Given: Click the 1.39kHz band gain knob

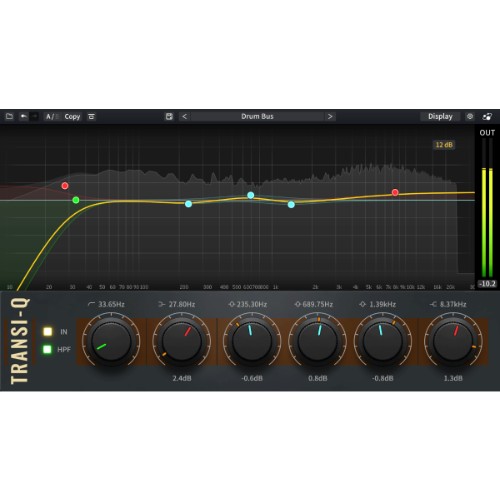Looking at the screenshot, I should tap(383, 341).
